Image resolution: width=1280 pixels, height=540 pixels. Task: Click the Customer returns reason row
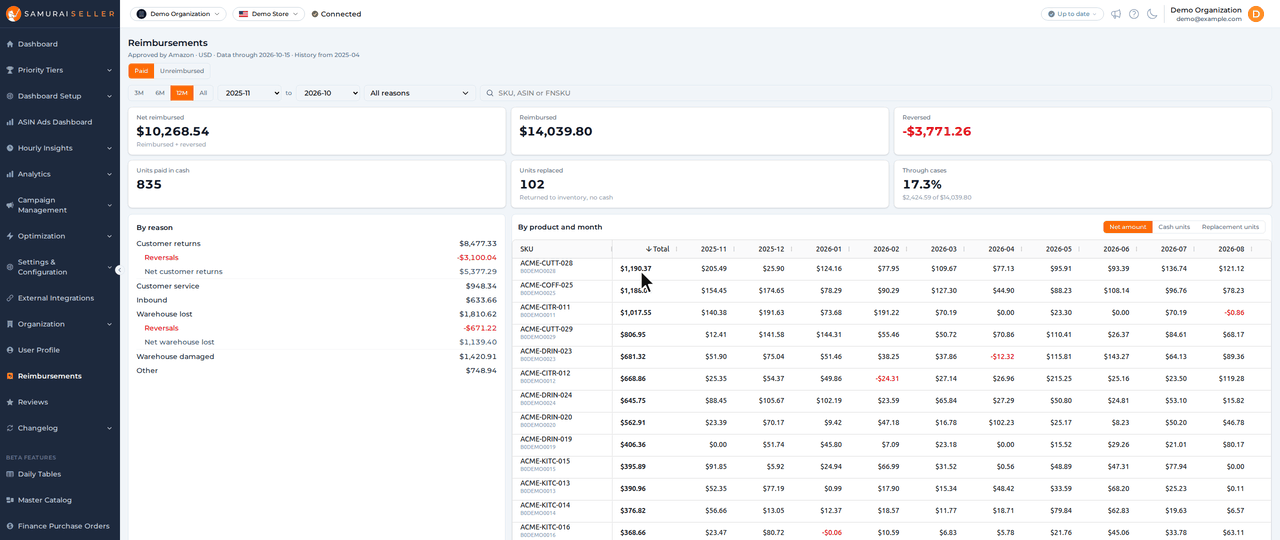[x=316, y=243]
